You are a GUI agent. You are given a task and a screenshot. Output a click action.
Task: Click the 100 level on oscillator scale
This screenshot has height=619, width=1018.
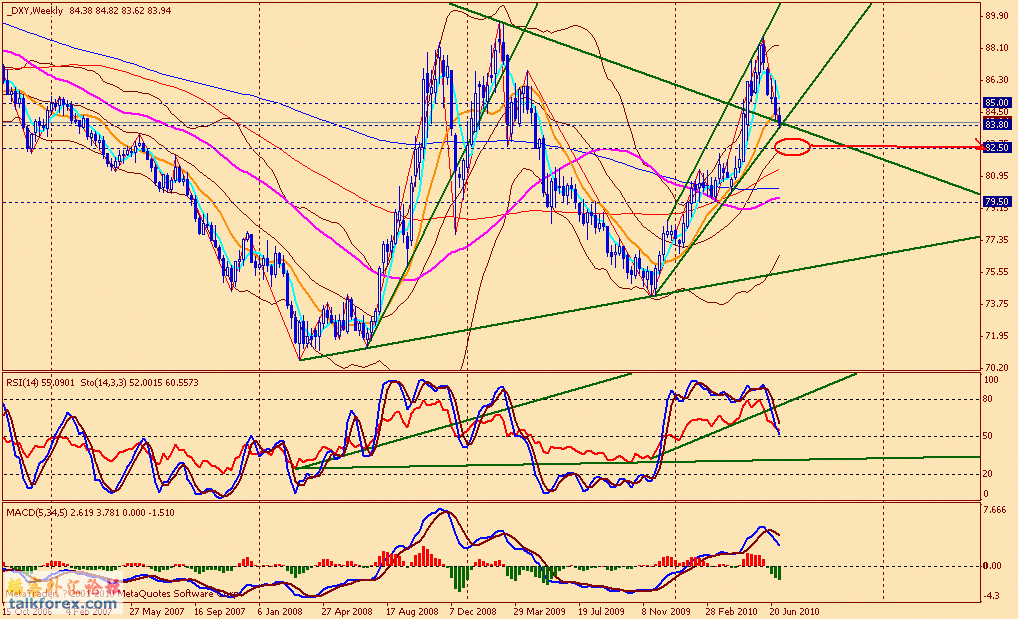(x=991, y=380)
